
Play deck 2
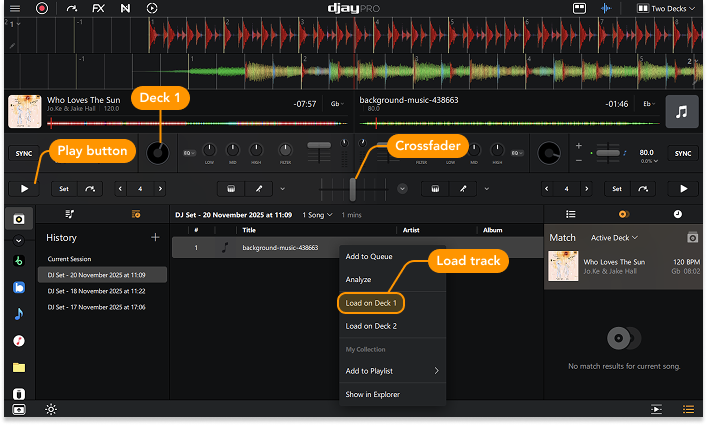click(683, 189)
